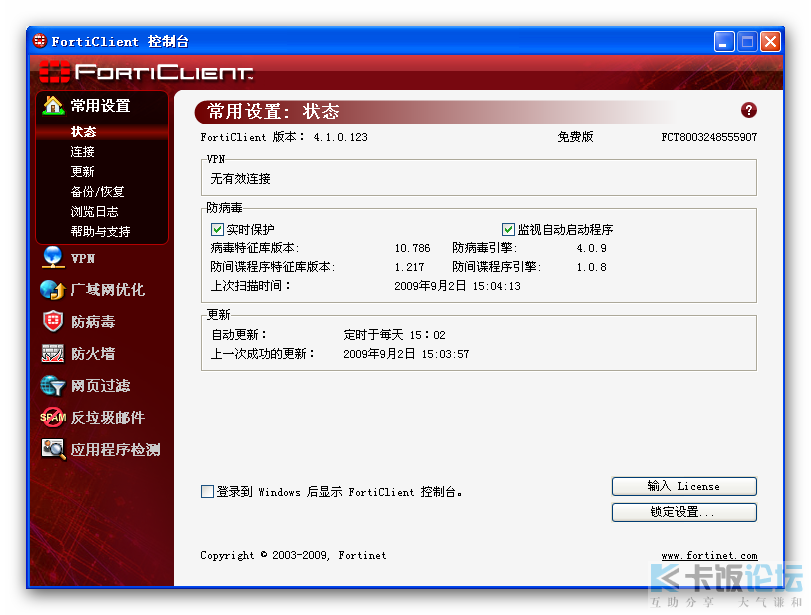The width and height of the screenshot is (811, 615).
Task: Minimize the FortiClient console window
Action: [x=724, y=41]
